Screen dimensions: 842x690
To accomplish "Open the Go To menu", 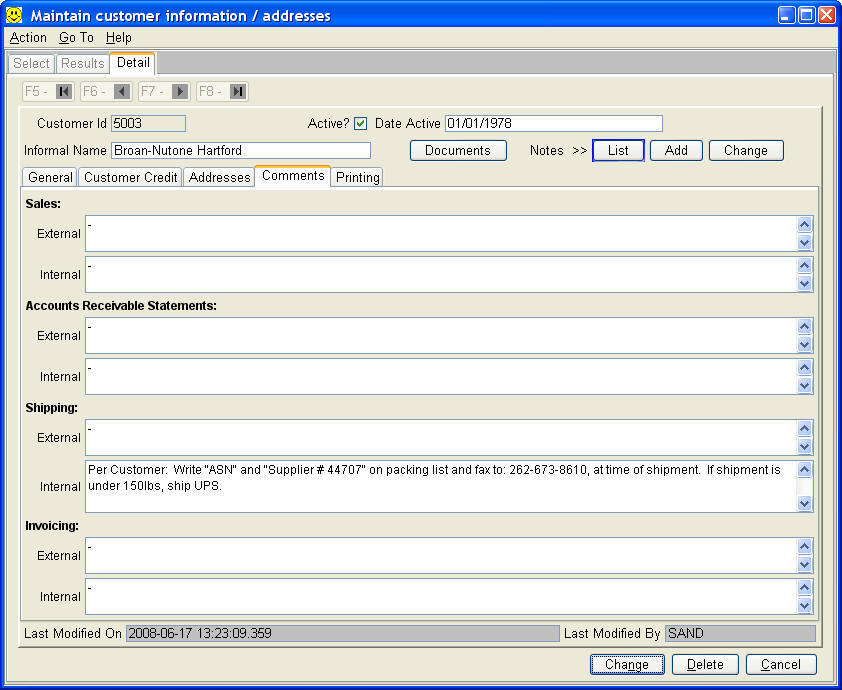I will (x=76, y=38).
